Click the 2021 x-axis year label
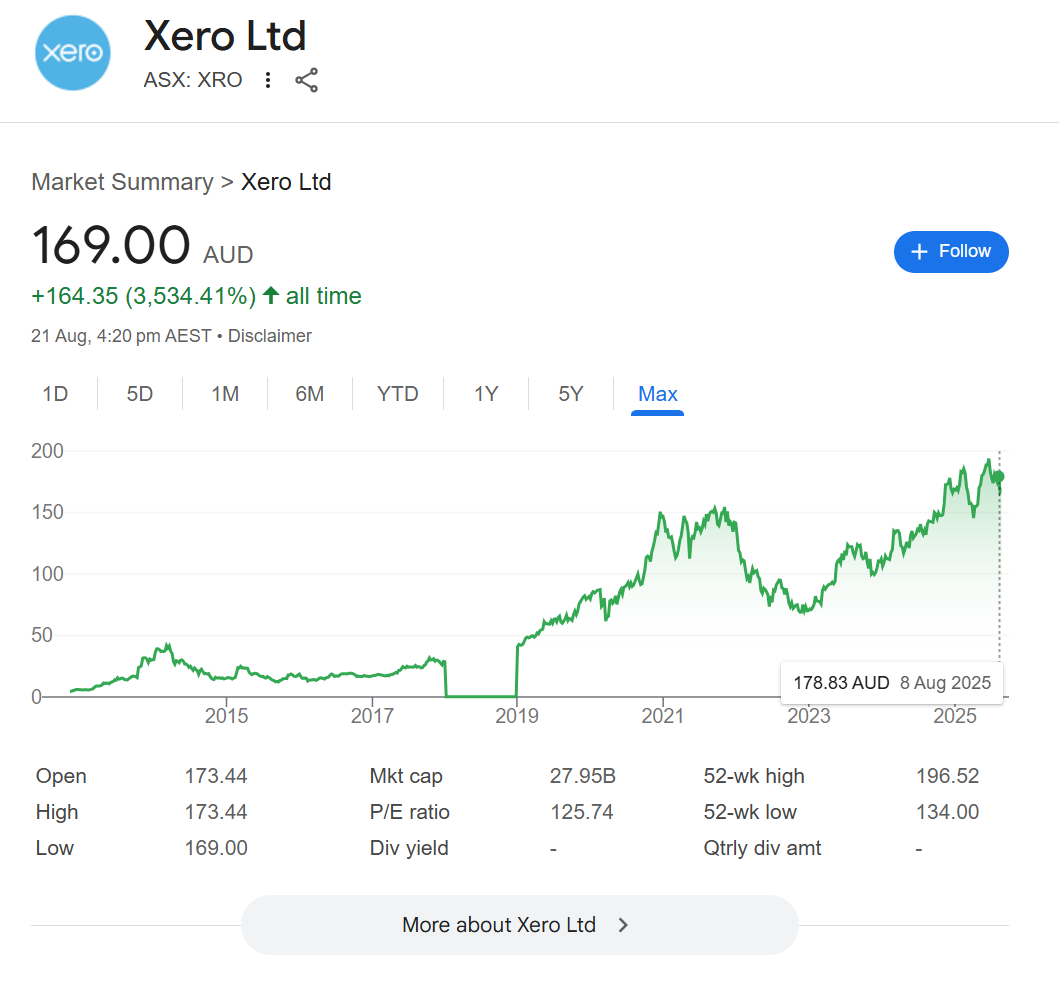 point(663,715)
